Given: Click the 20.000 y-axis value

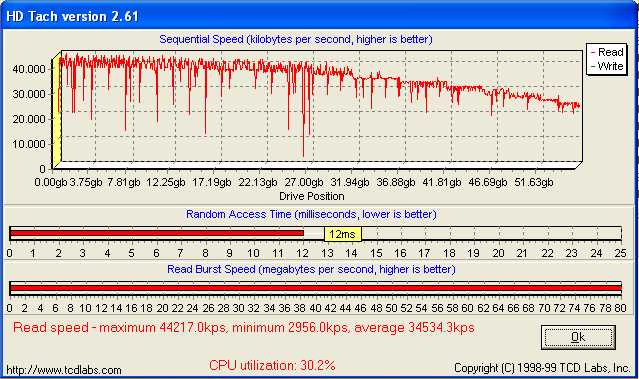Looking at the screenshot, I should point(29,119).
